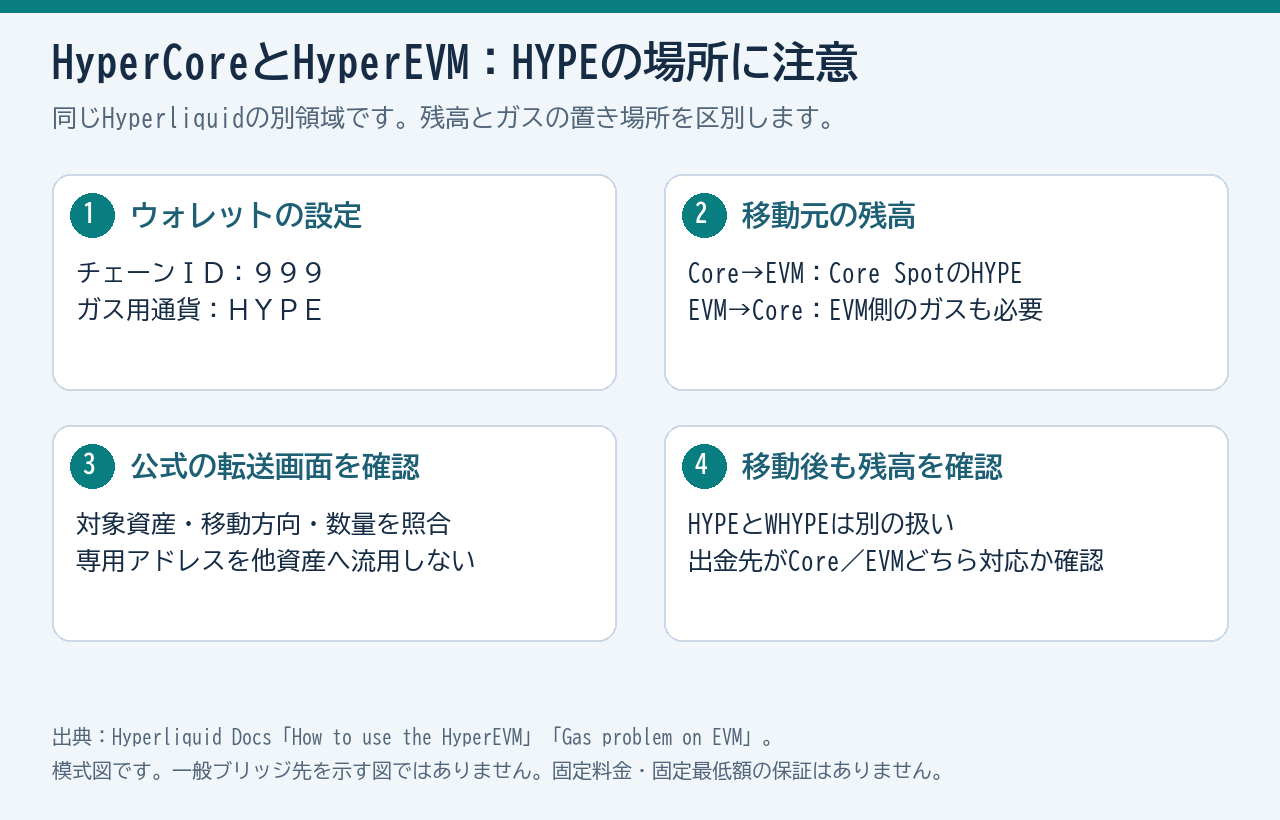Select the line "チェーンＩＤ：９９９"

[201, 273]
